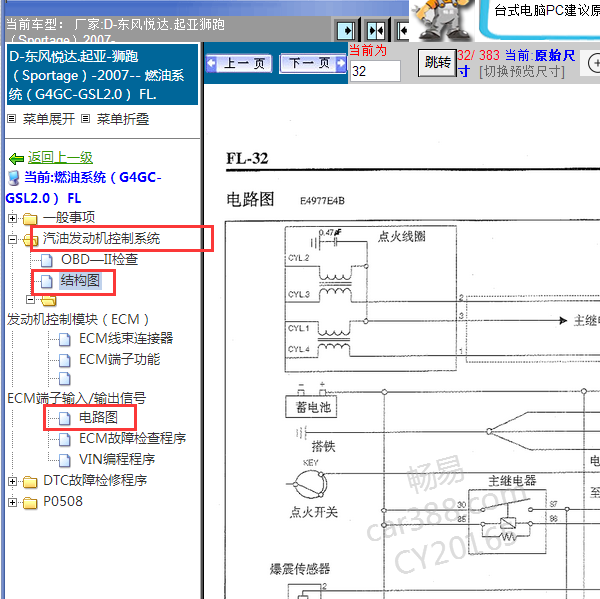Click page icon next to ECM故障检查程序
This screenshot has width=600, height=599.
(65, 439)
